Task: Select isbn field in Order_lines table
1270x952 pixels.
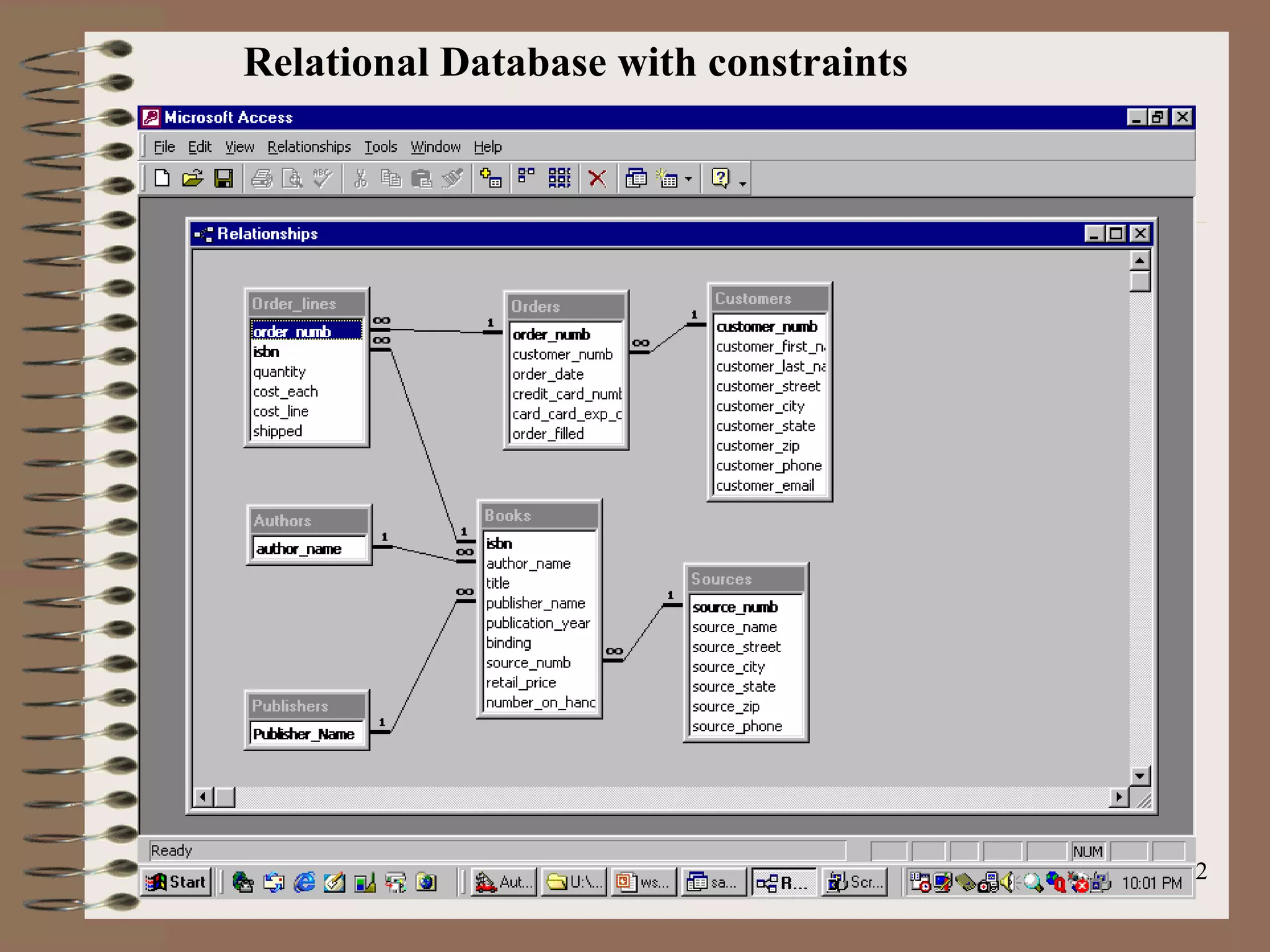Action: click(267, 352)
